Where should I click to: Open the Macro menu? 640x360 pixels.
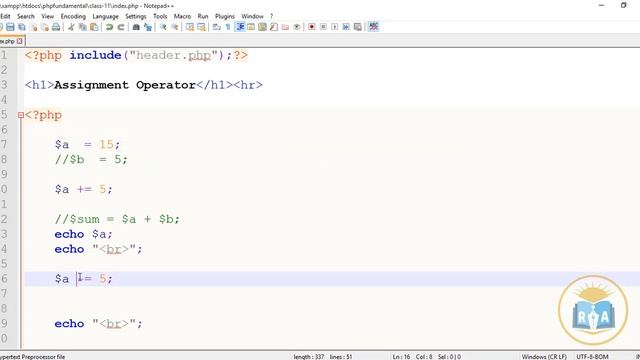click(x=182, y=16)
